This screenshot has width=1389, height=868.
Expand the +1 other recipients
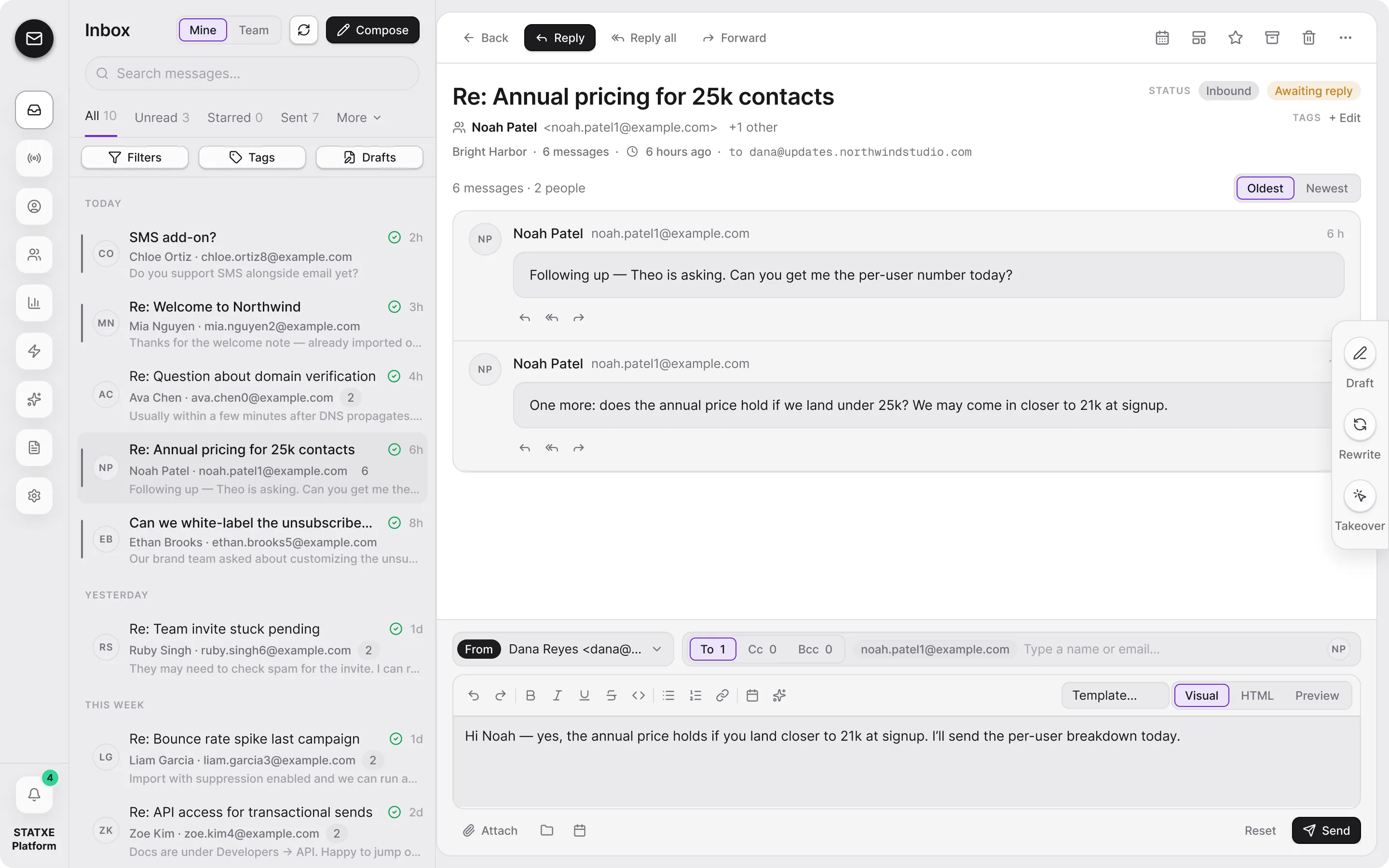coord(752,127)
